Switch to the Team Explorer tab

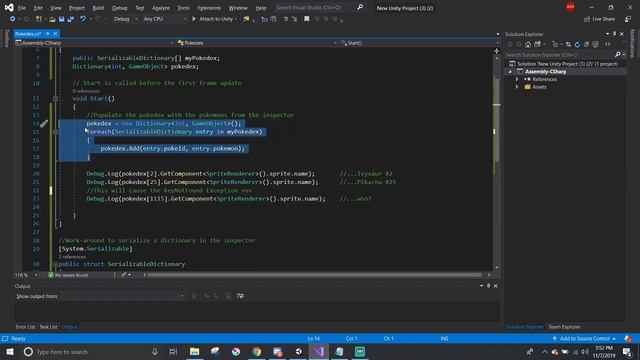pos(564,327)
